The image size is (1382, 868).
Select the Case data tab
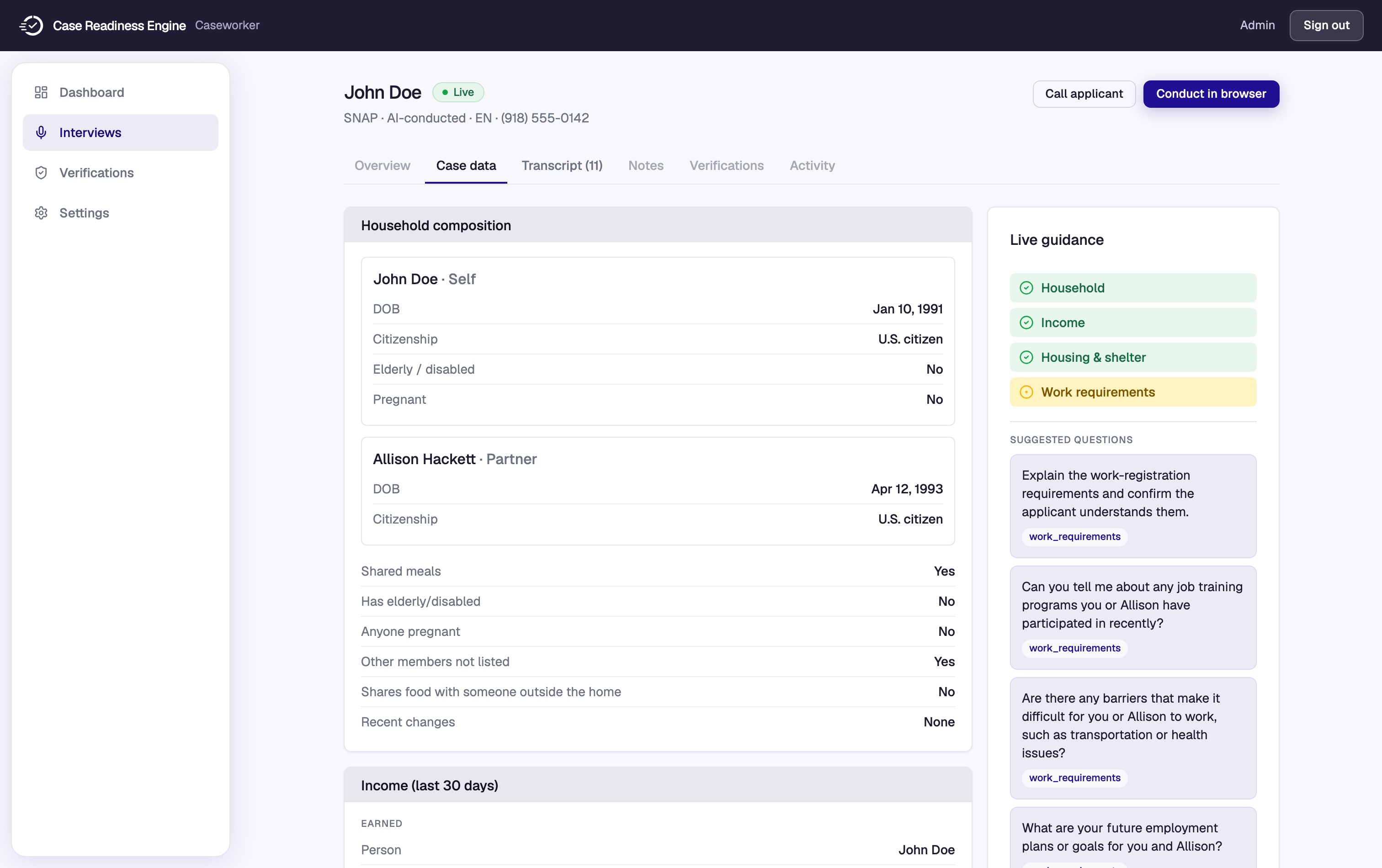pos(466,165)
